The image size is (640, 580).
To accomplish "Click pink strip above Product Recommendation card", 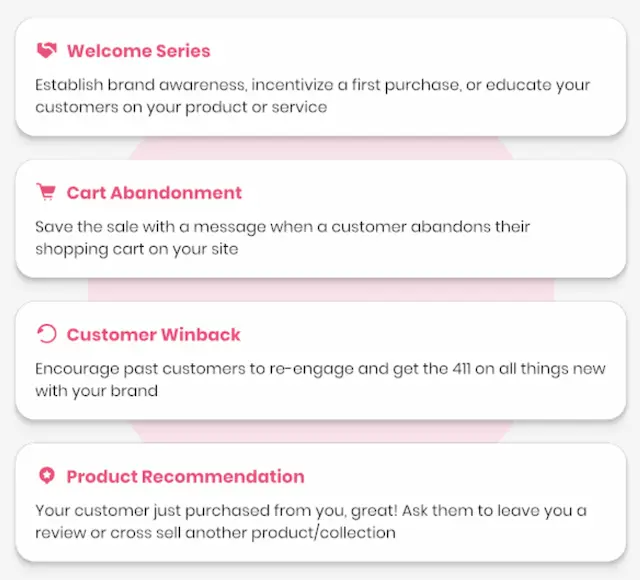I will click(321, 432).
